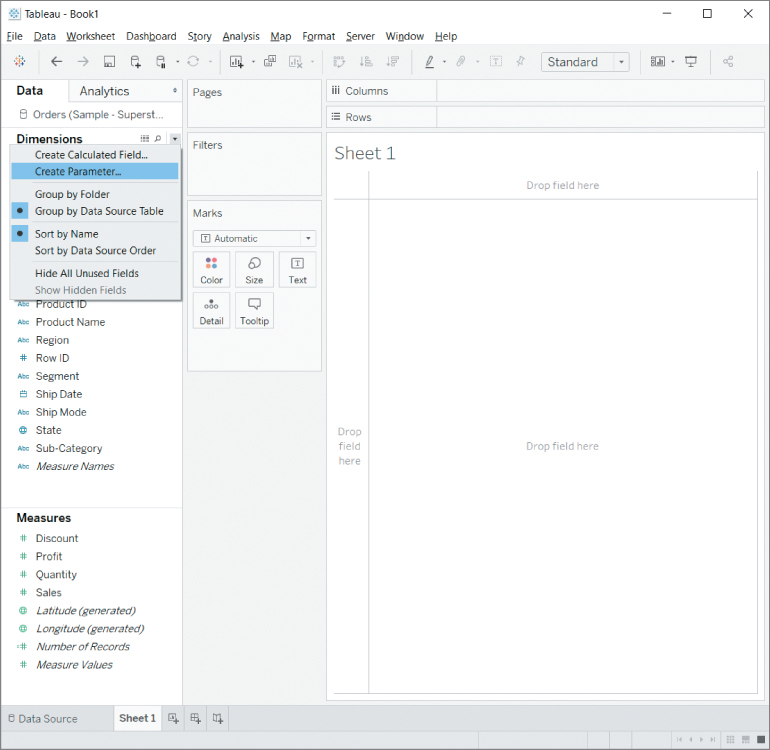The width and height of the screenshot is (770, 750).
Task: Click the Duplicate sheet icon
Action: (270, 61)
